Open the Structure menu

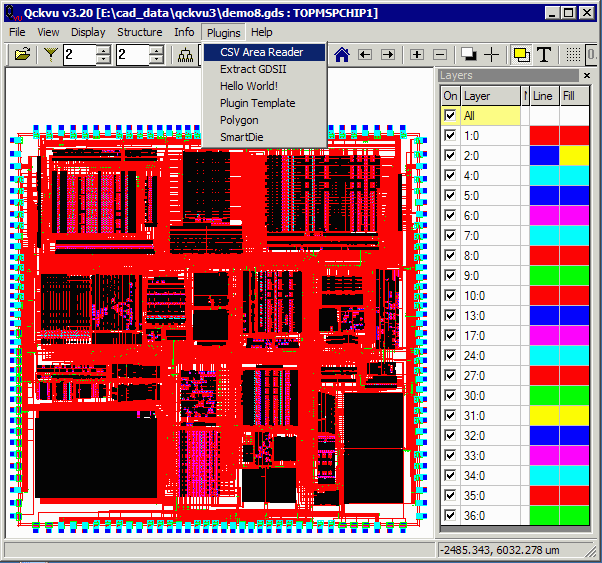[140, 32]
